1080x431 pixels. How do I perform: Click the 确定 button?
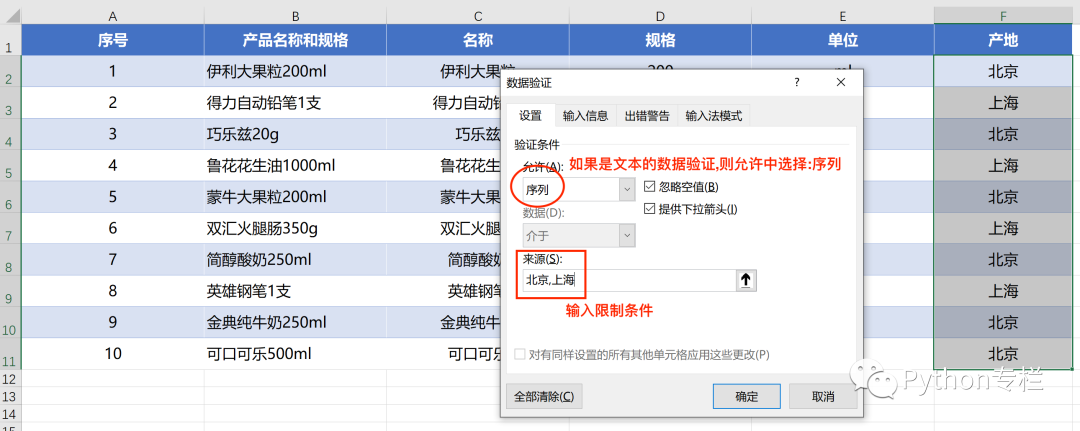click(747, 397)
